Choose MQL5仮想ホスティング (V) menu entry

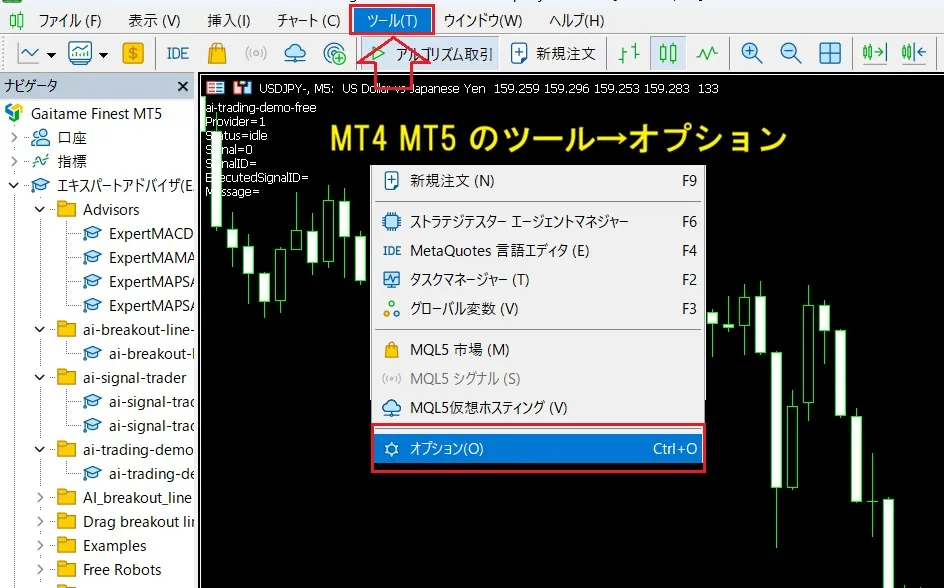pos(538,407)
